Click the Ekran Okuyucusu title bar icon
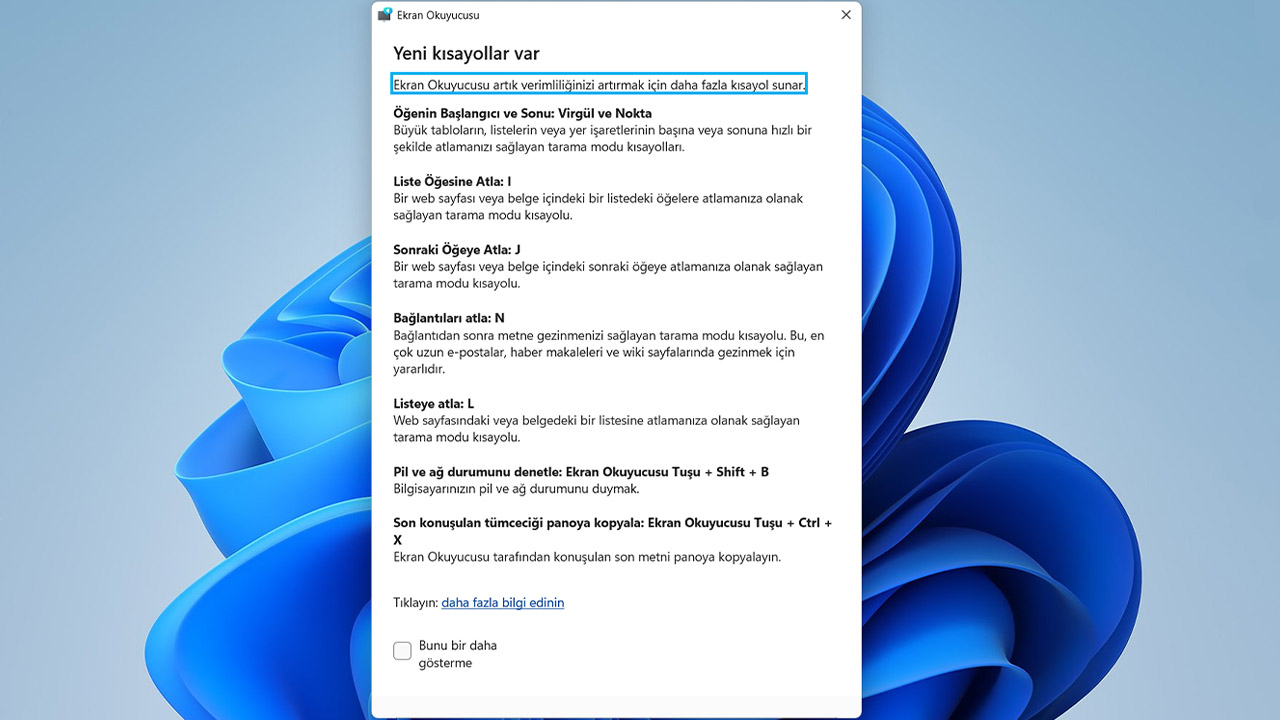 tap(385, 15)
